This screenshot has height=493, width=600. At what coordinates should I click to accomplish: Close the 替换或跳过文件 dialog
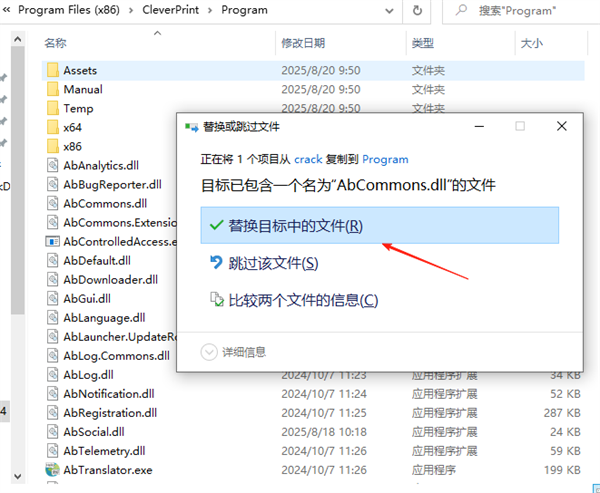pyautogui.click(x=562, y=126)
